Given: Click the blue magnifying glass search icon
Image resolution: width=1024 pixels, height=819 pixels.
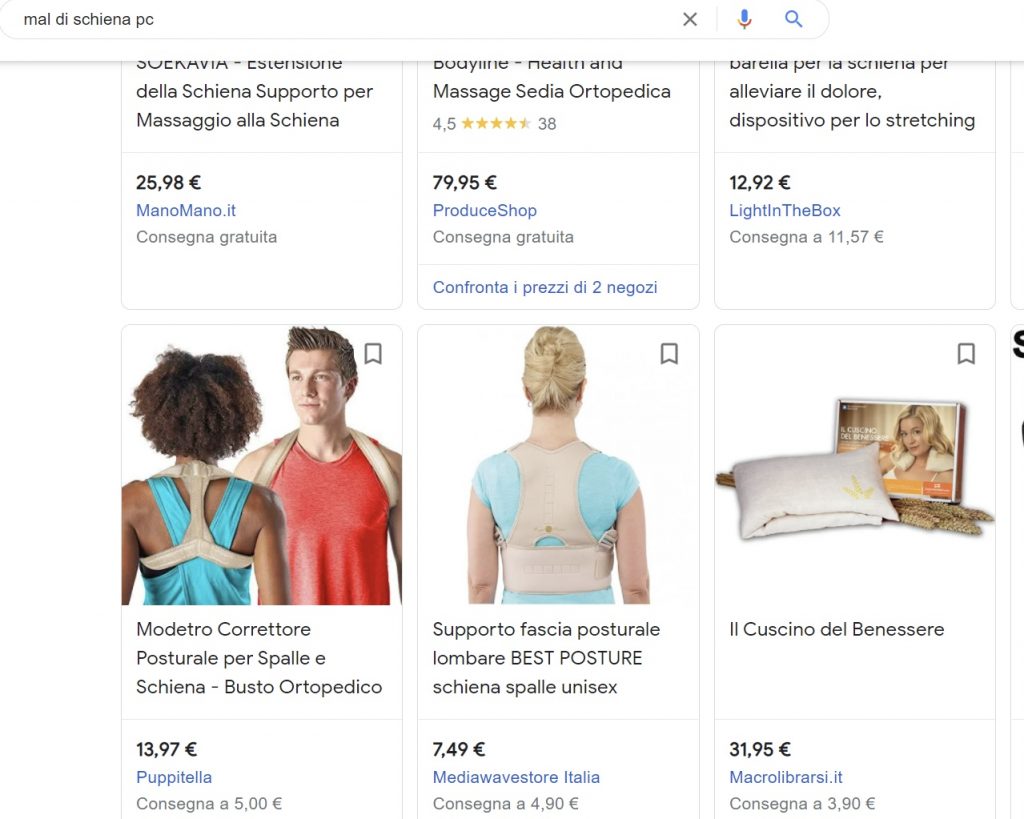Looking at the screenshot, I should tap(793, 19).
